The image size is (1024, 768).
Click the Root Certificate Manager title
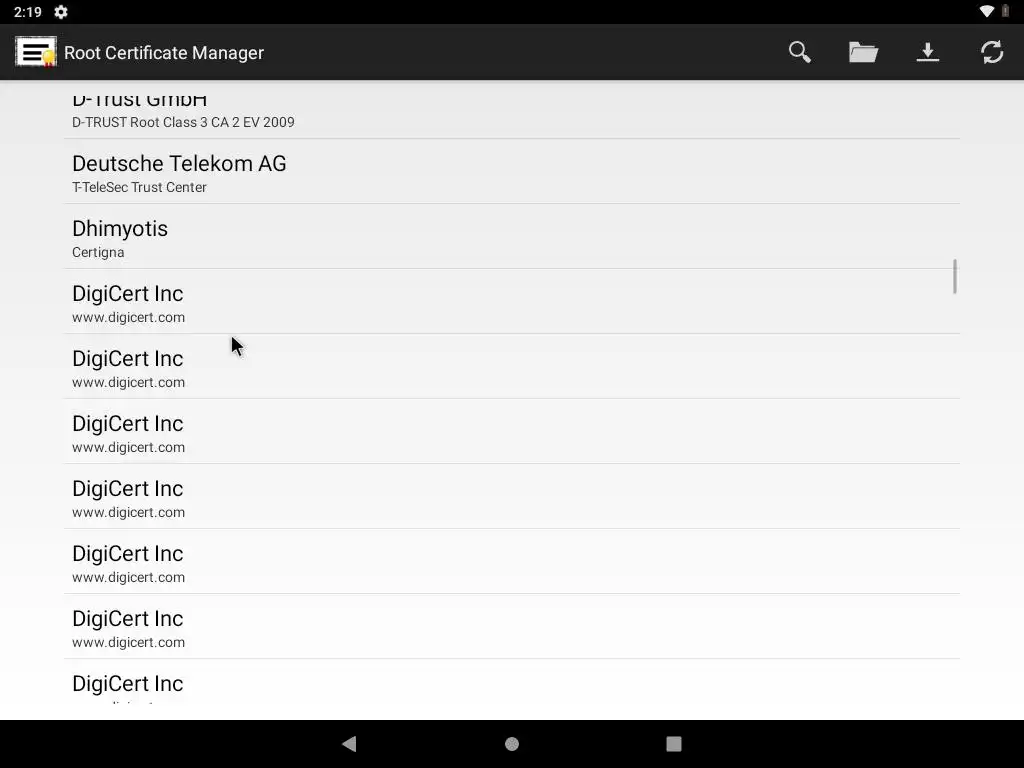point(164,53)
